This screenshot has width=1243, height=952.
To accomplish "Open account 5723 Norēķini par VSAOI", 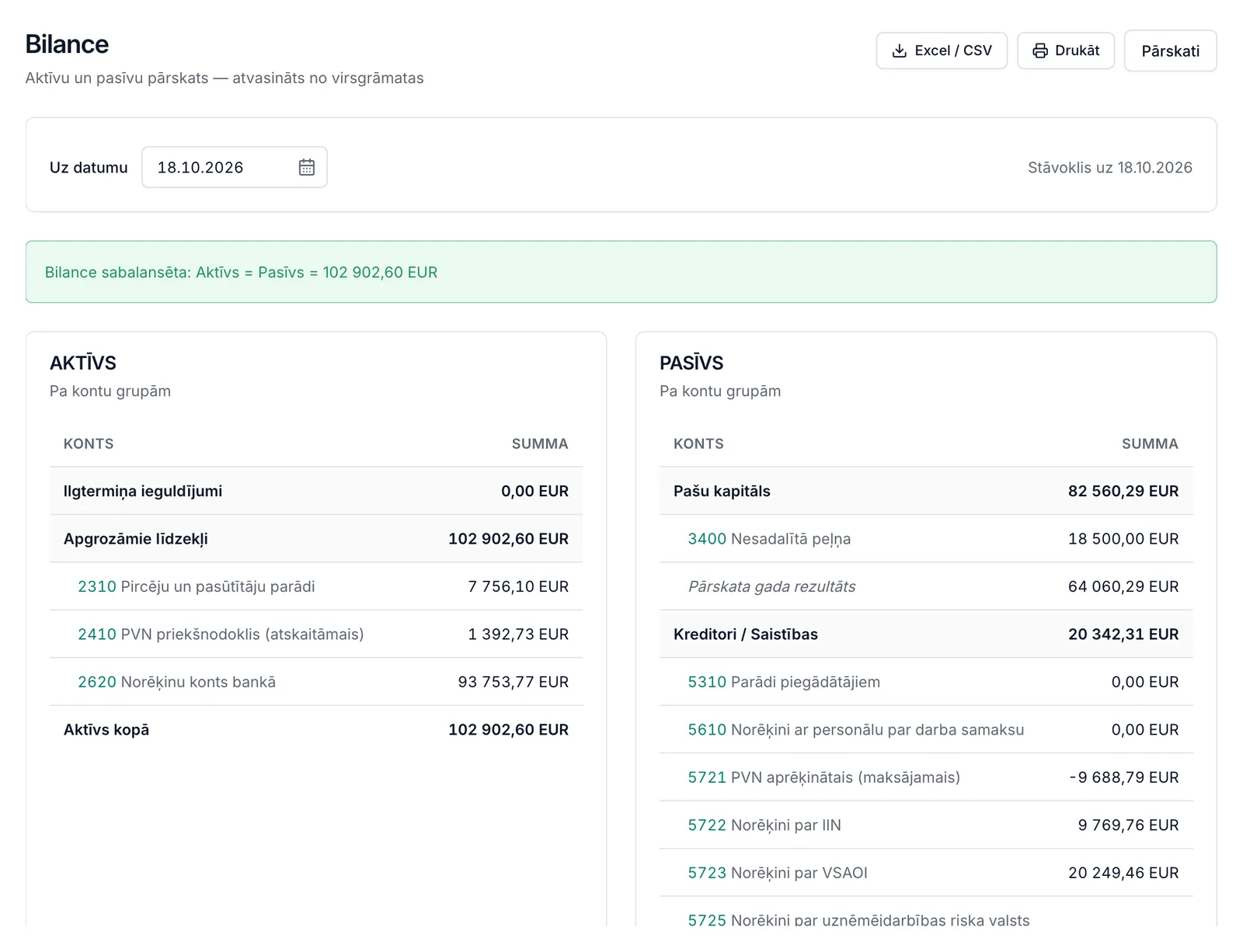I will point(778,873).
